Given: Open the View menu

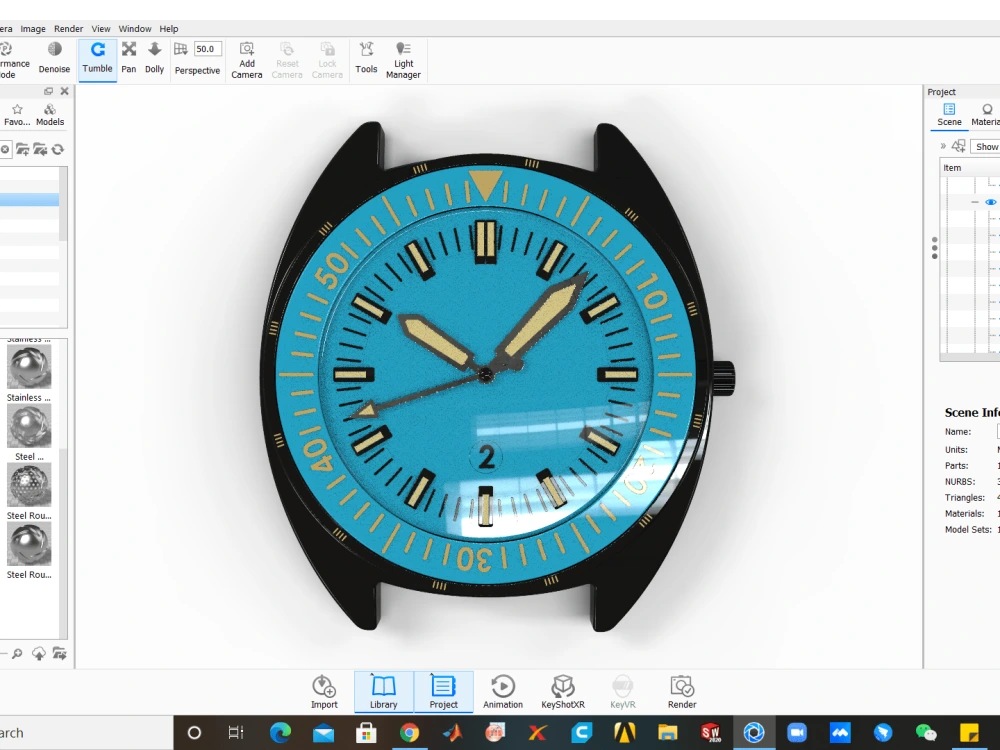Looking at the screenshot, I should point(101,29).
